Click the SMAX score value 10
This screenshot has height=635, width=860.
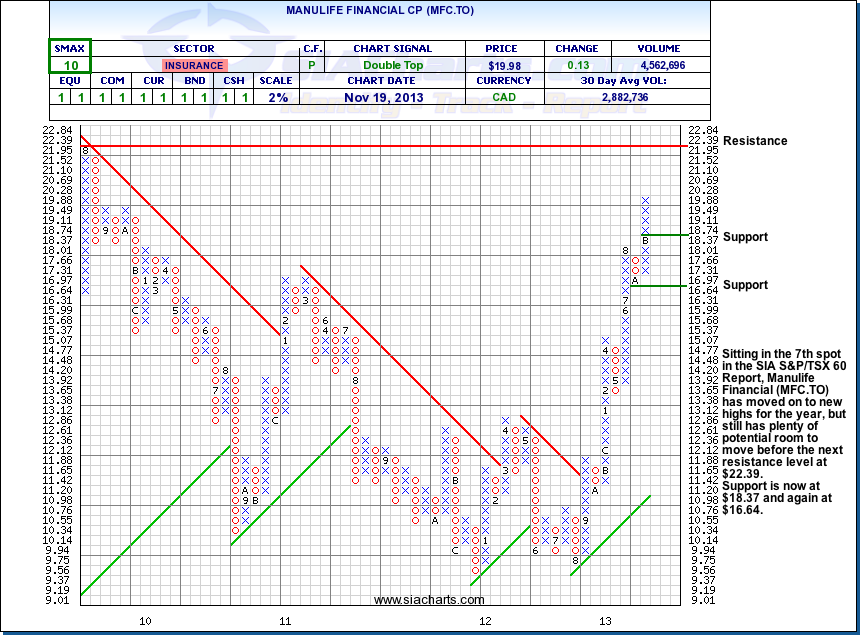(69, 65)
